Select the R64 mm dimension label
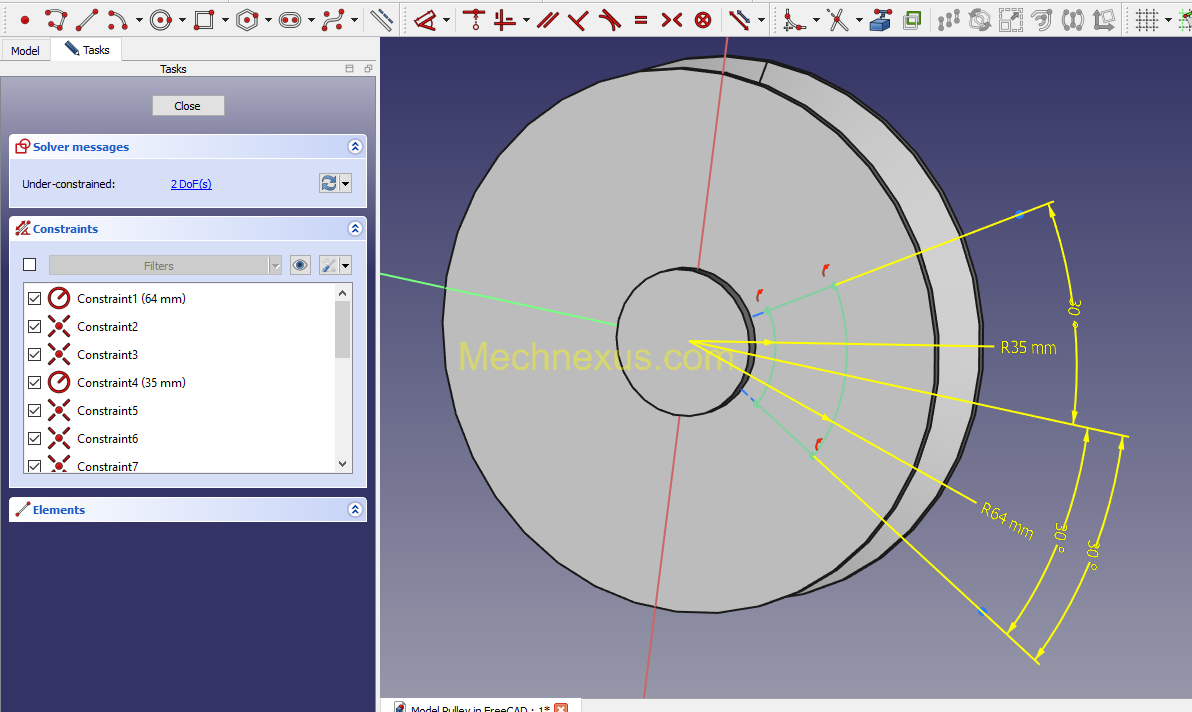 1007,521
